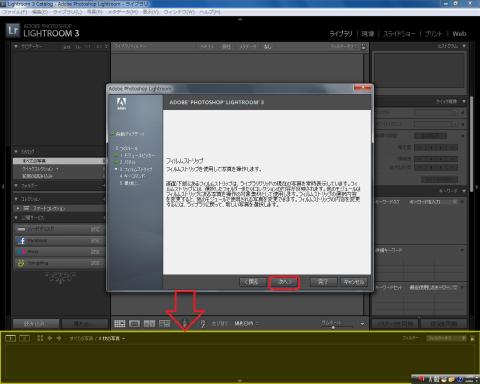
Task: Collapse the right panel group via edge arrow
Action: click(477, 187)
